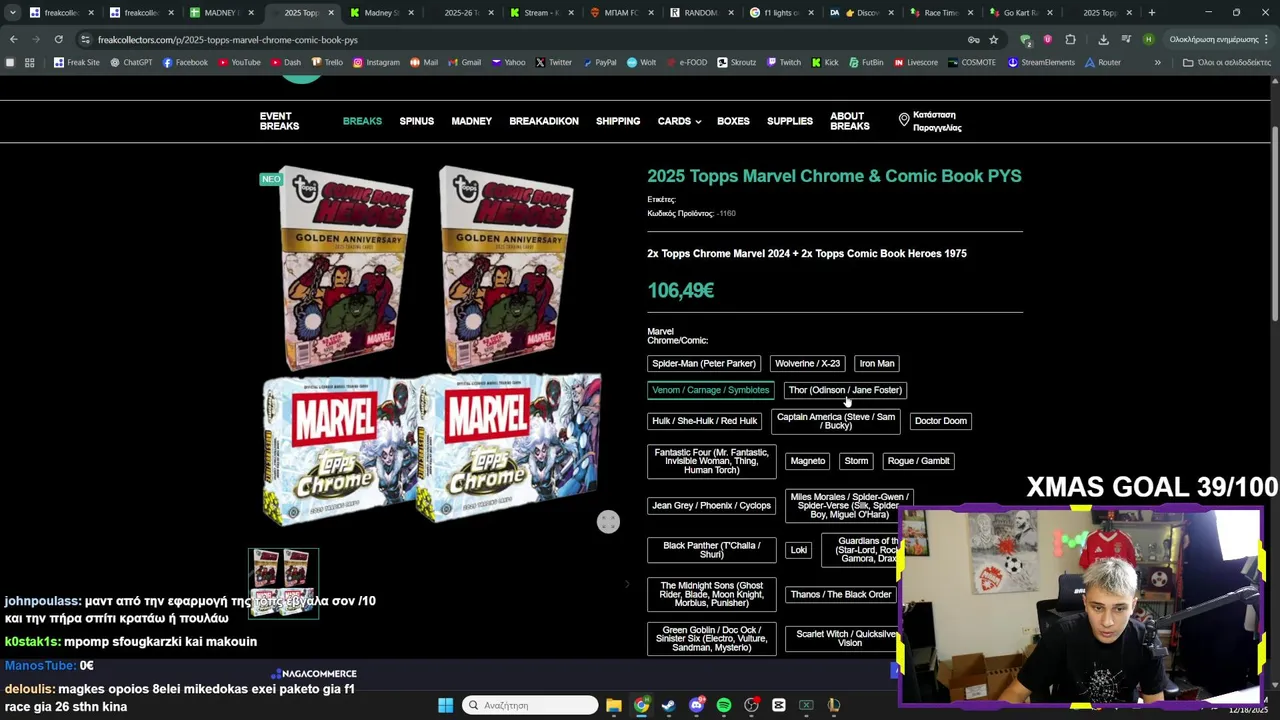Open OBS Studio from the taskbar
This screenshot has width=1280, height=720.
[751, 705]
